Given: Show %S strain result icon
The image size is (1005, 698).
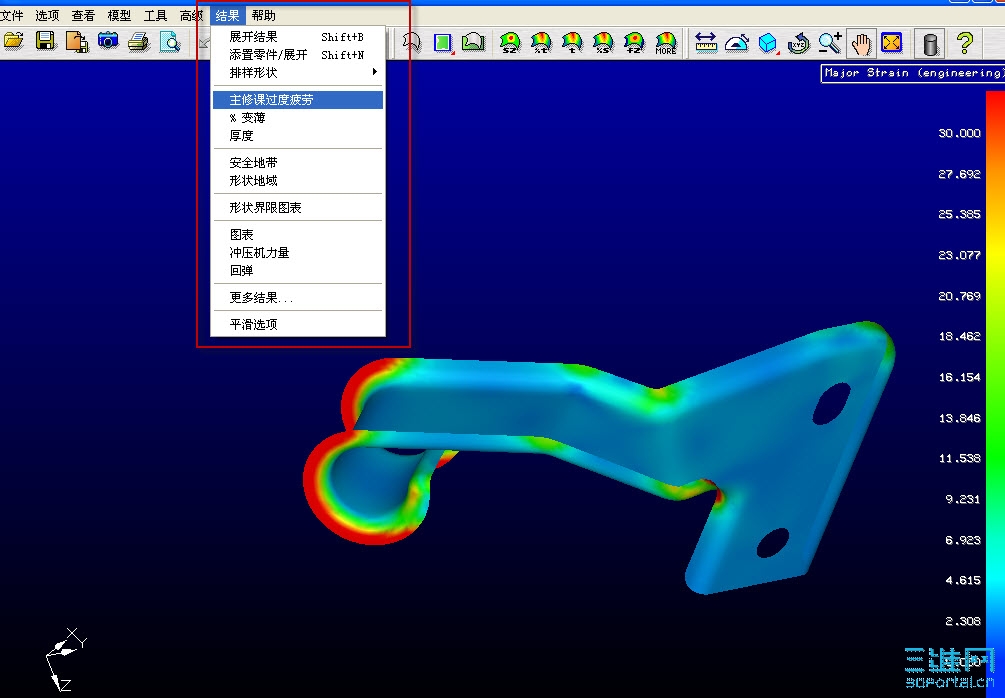Looking at the screenshot, I should (x=602, y=43).
